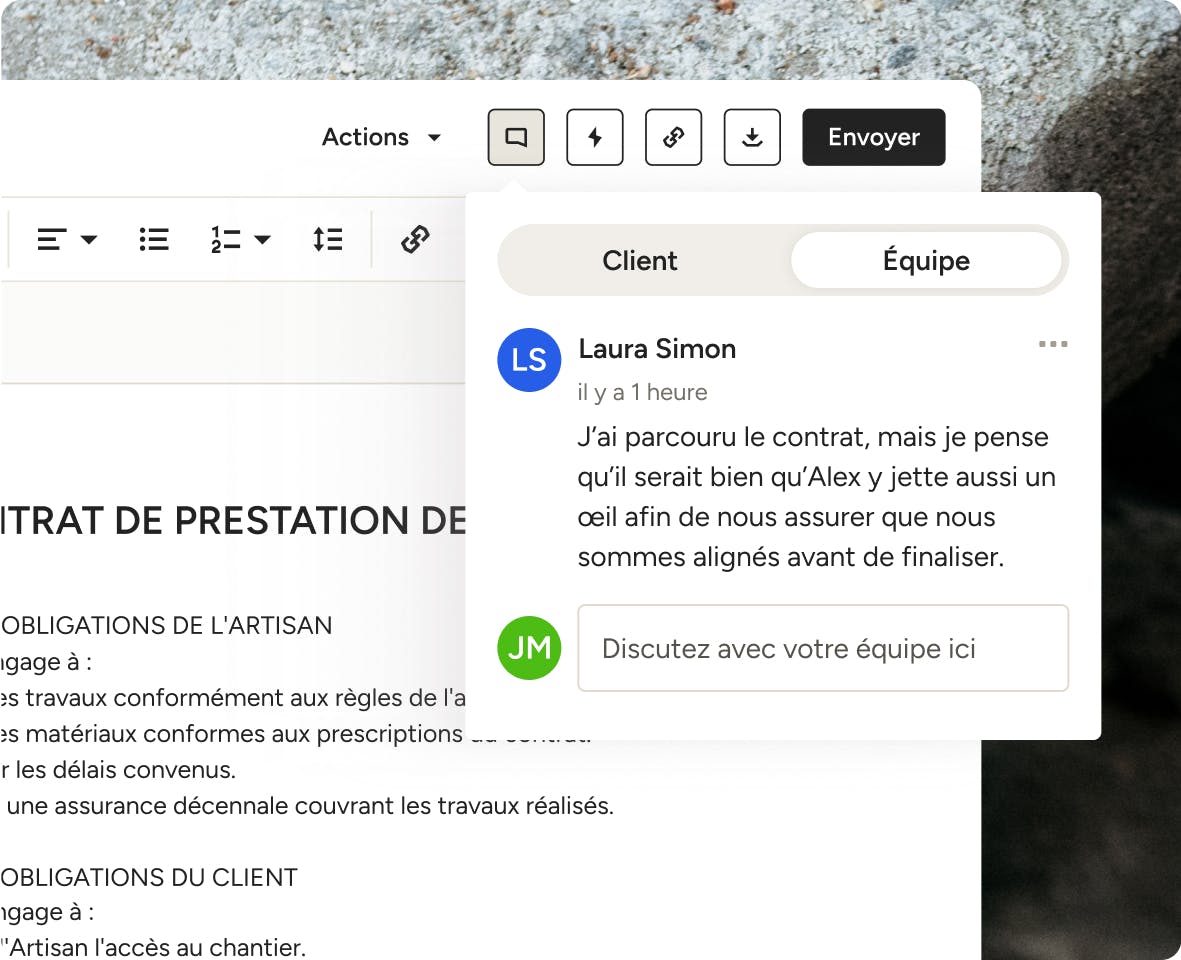
Task: Click the download icon button
Action: [752, 137]
